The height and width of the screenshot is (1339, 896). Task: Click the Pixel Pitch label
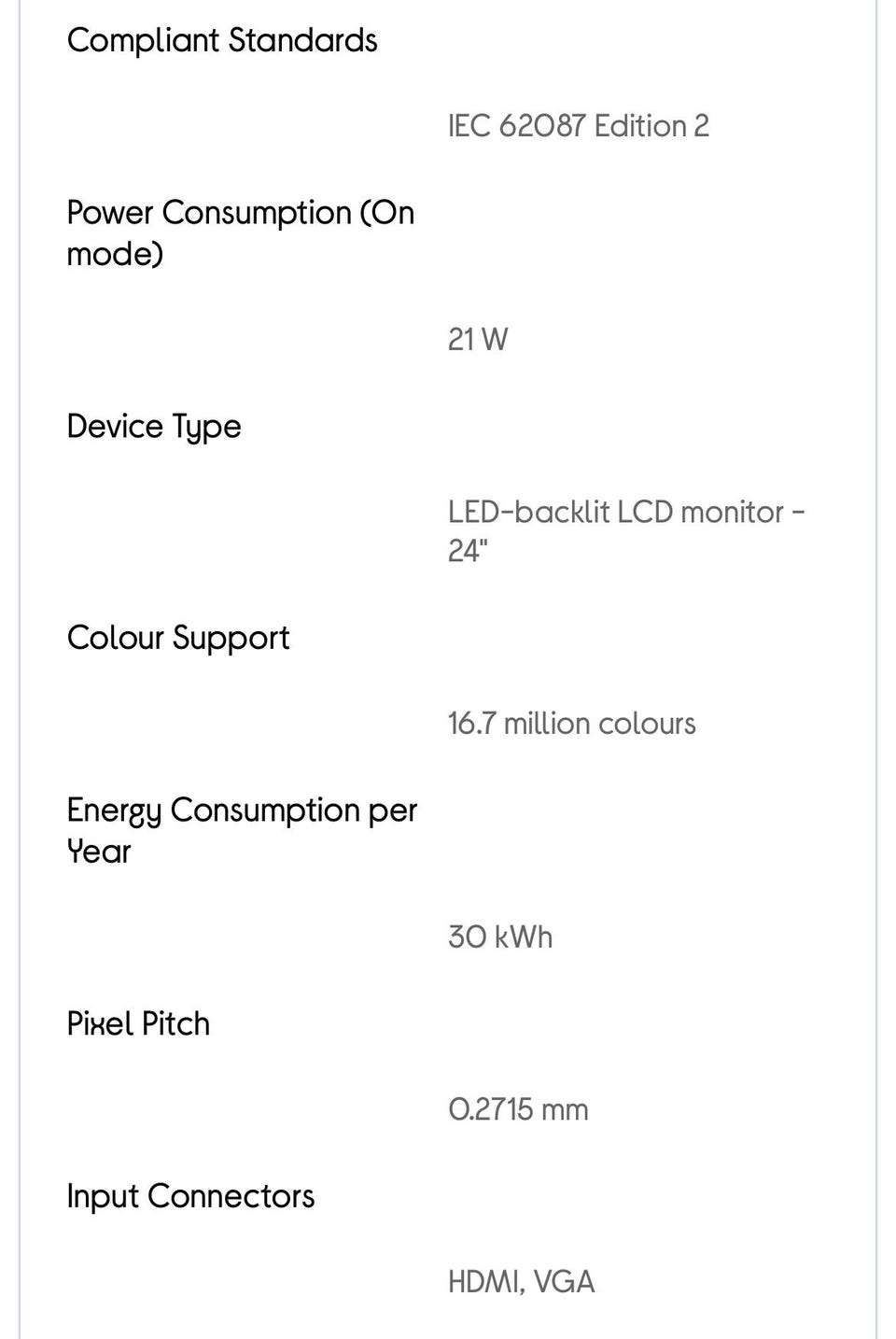pos(138,1023)
